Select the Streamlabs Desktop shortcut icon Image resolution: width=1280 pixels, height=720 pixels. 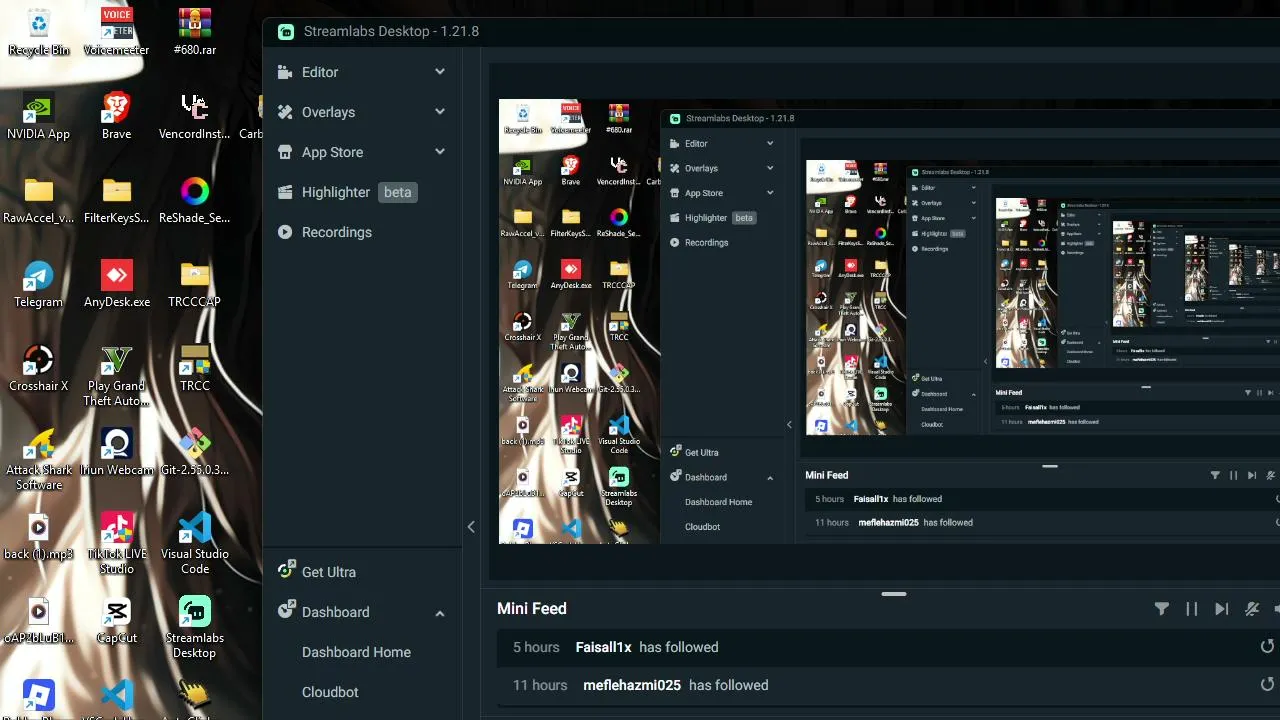(x=195, y=627)
